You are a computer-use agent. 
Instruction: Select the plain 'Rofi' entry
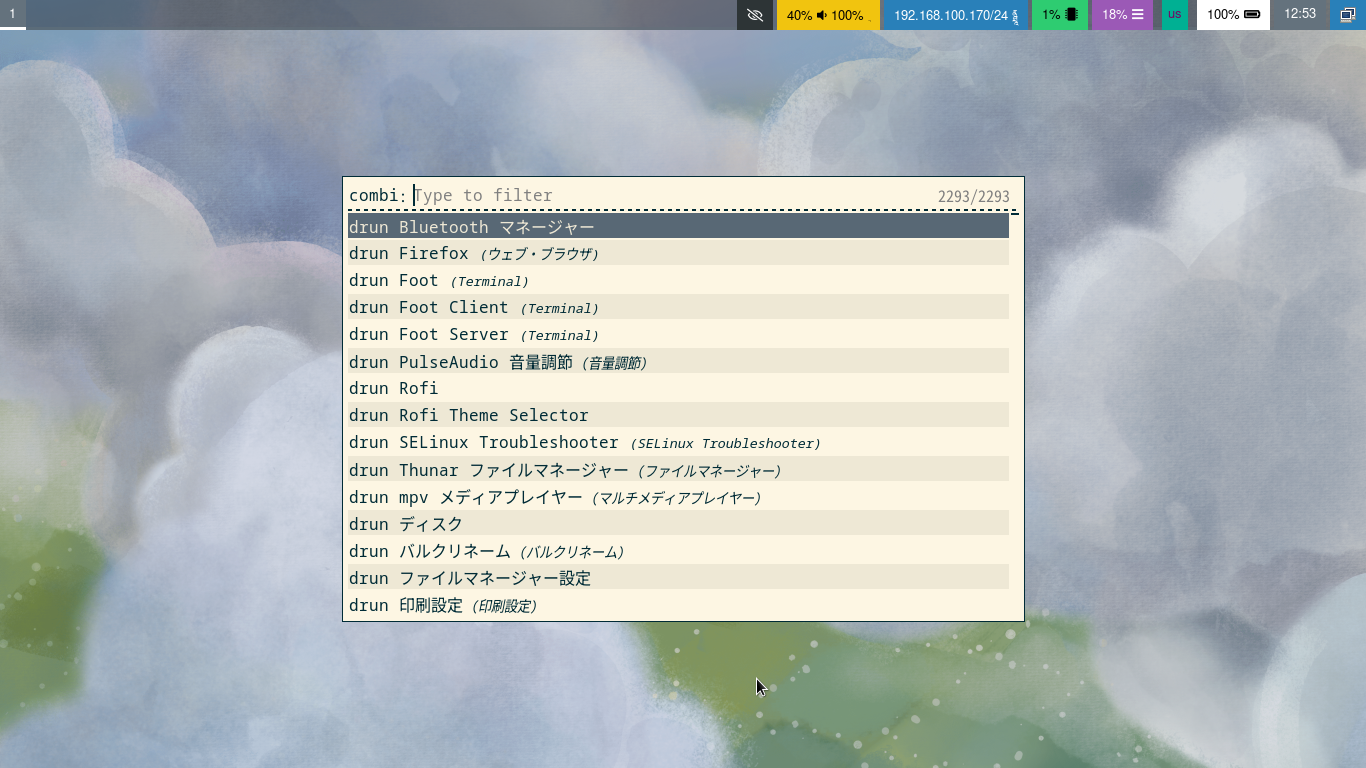678,389
